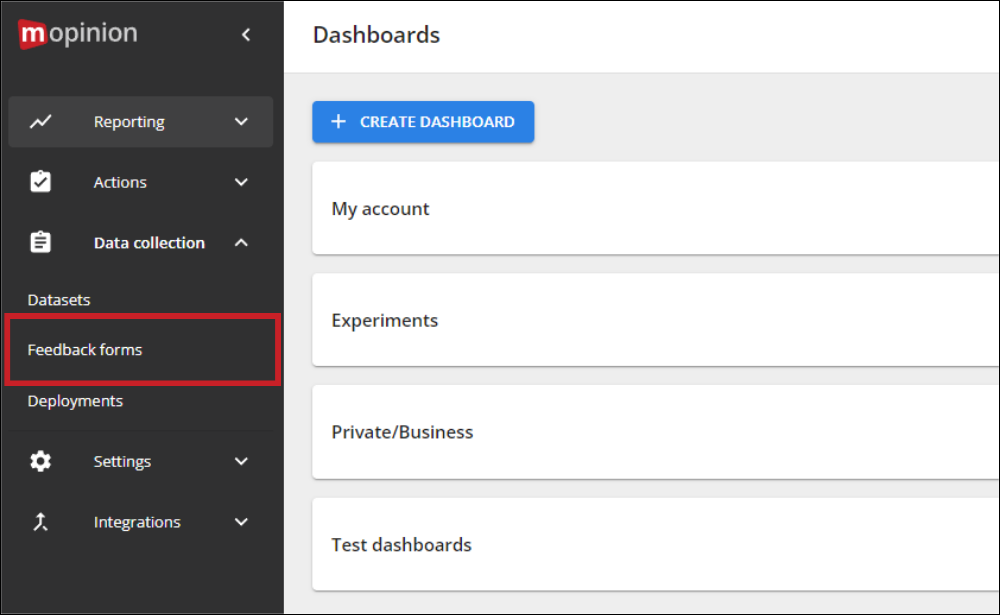Image resolution: width=1000 pixels, height=615 pixels.
Task: Open the My account dashboard
Action: pyautogui.click(x=380, y=208)
